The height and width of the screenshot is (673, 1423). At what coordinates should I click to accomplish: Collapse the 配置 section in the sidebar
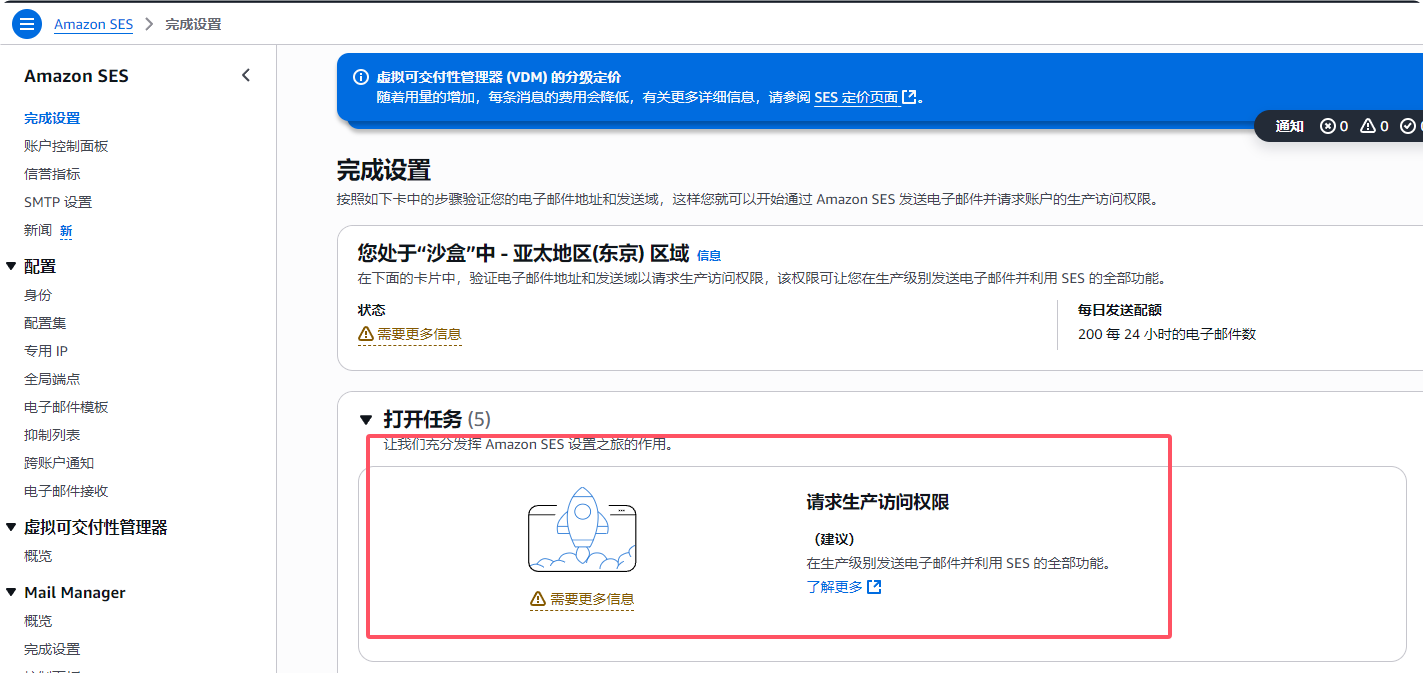click(11, 266)
